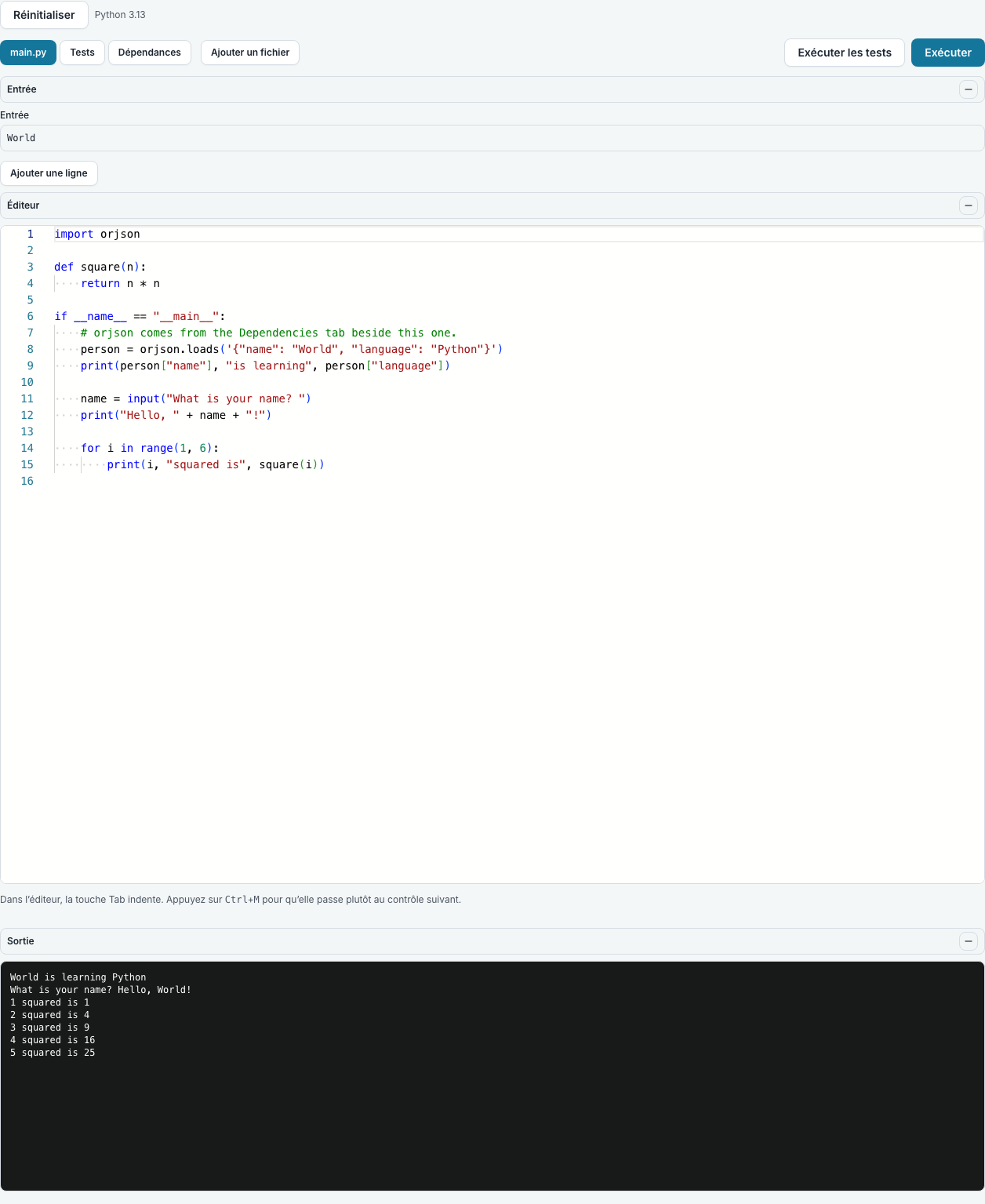Image resolution: width=985 pixels, height=1204 pixels.
Task: Click the 'if __name__ == "__main__":' line
Action: pos(140,316)
